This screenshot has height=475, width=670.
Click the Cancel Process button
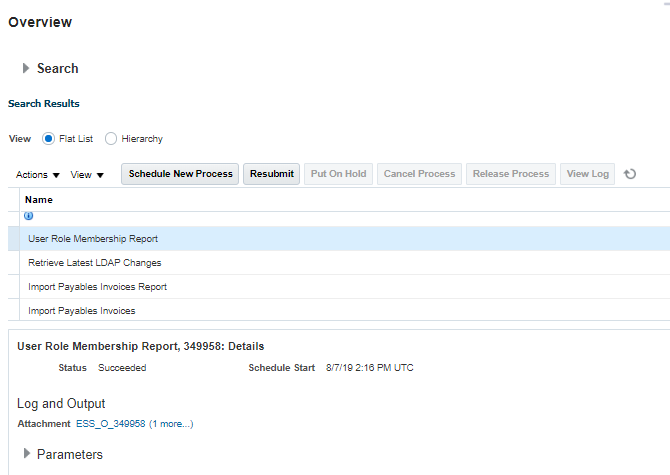tap(419, 174)
